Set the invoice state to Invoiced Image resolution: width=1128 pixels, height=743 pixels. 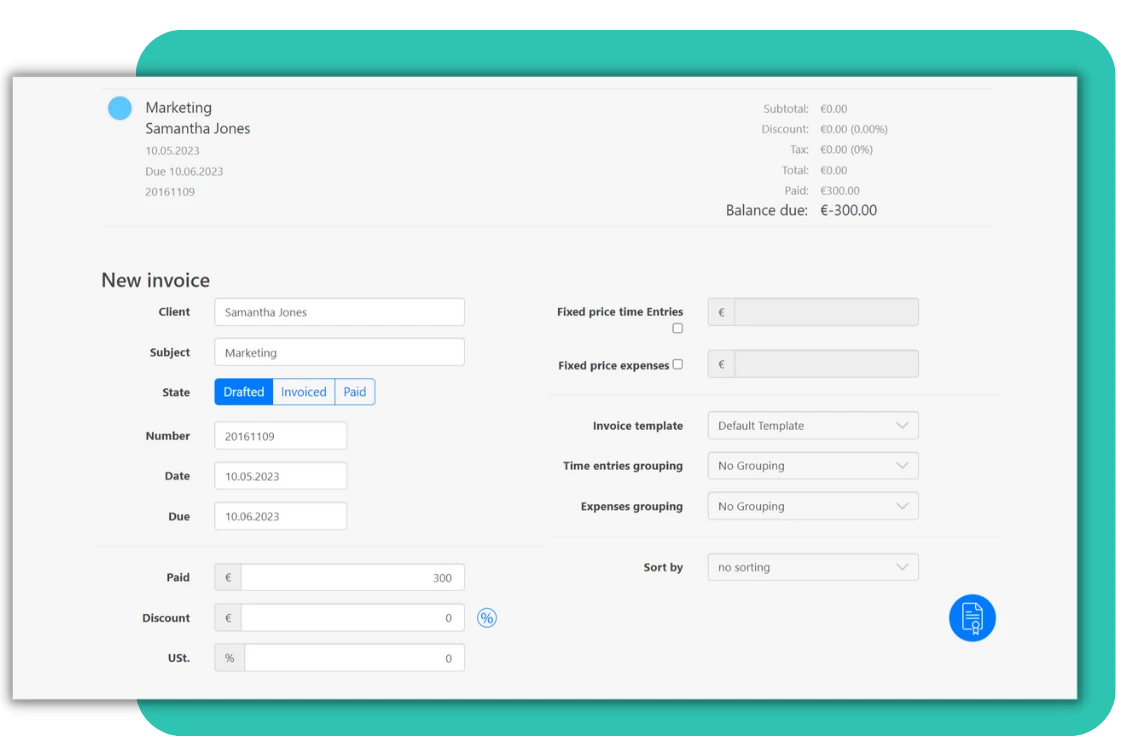303,392
